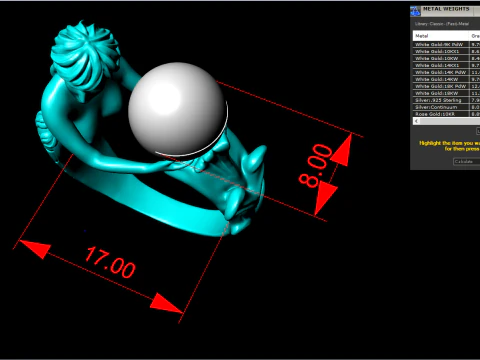Select the White Gold:14KW row
Screen dimensions: 480x360
click(446, 79)
